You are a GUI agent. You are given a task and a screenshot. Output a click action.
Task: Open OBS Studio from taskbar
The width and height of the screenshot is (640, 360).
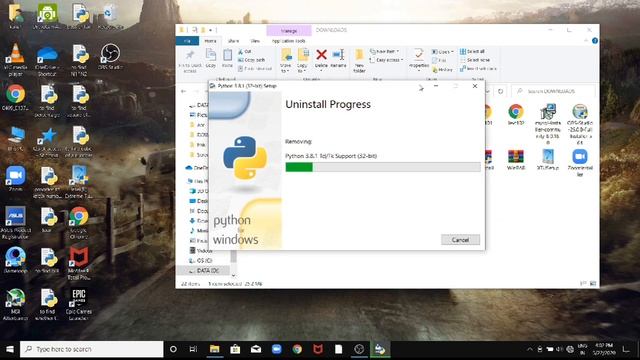pos(359,349)
